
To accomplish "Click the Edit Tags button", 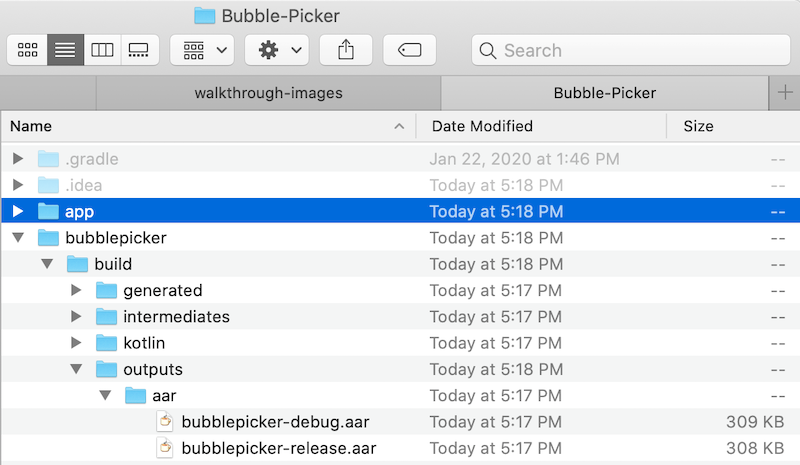I will (x=408, y=50).
